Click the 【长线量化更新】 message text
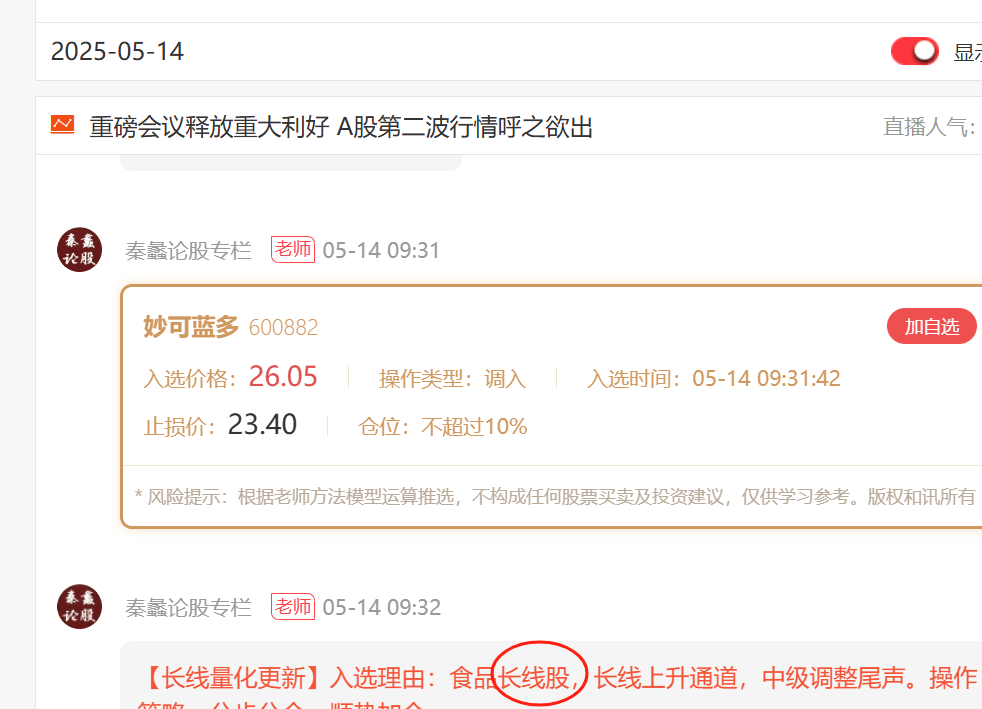 tap(557, 678)
